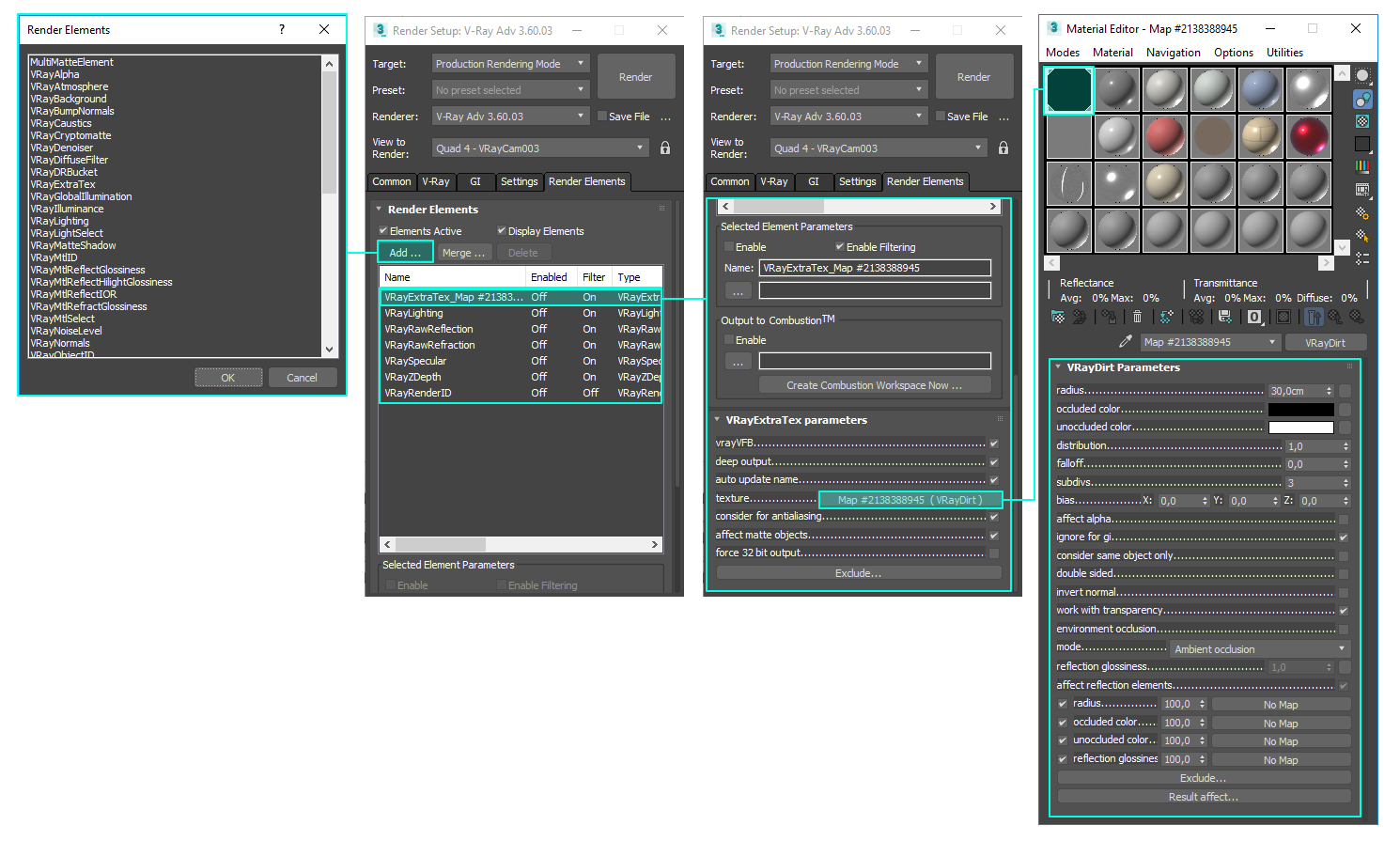Click Sample UV Tiling icon
The height and width of the screenshot is (841, 1400).
(1362, 144)
